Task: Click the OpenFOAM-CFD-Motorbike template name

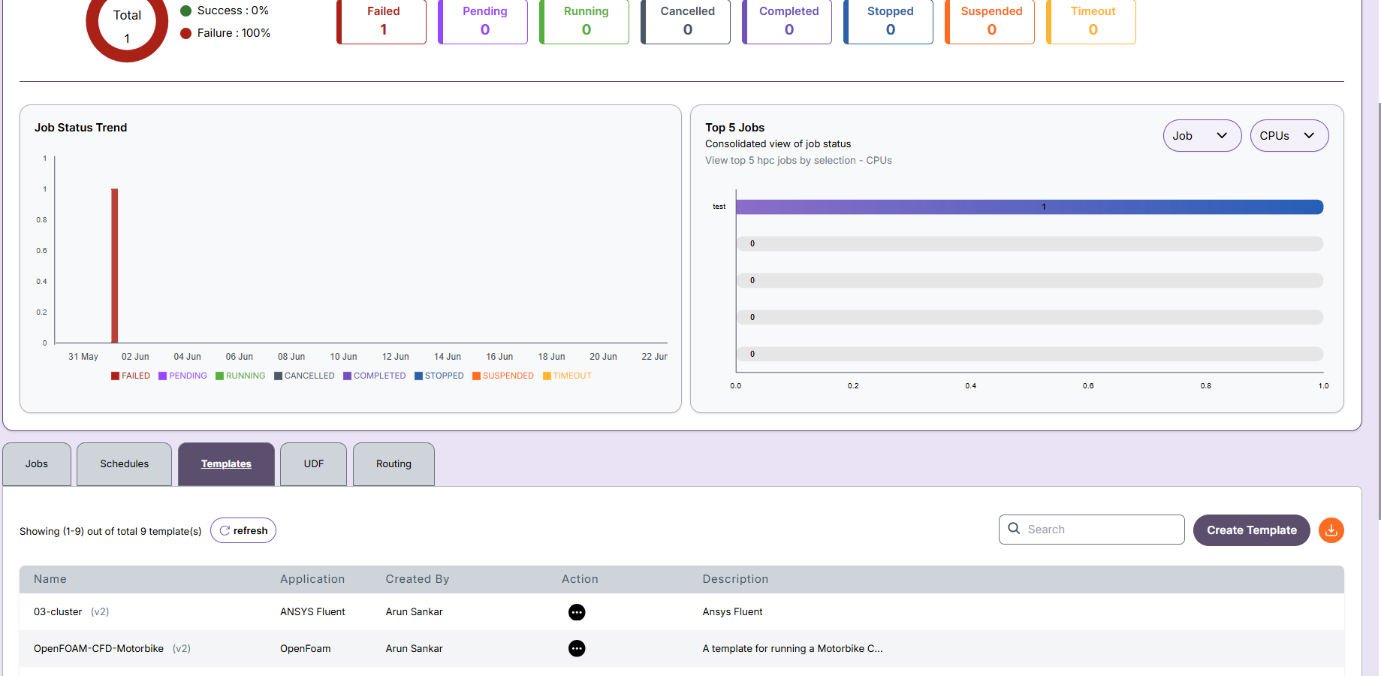Action: click(x=98, y=649)
